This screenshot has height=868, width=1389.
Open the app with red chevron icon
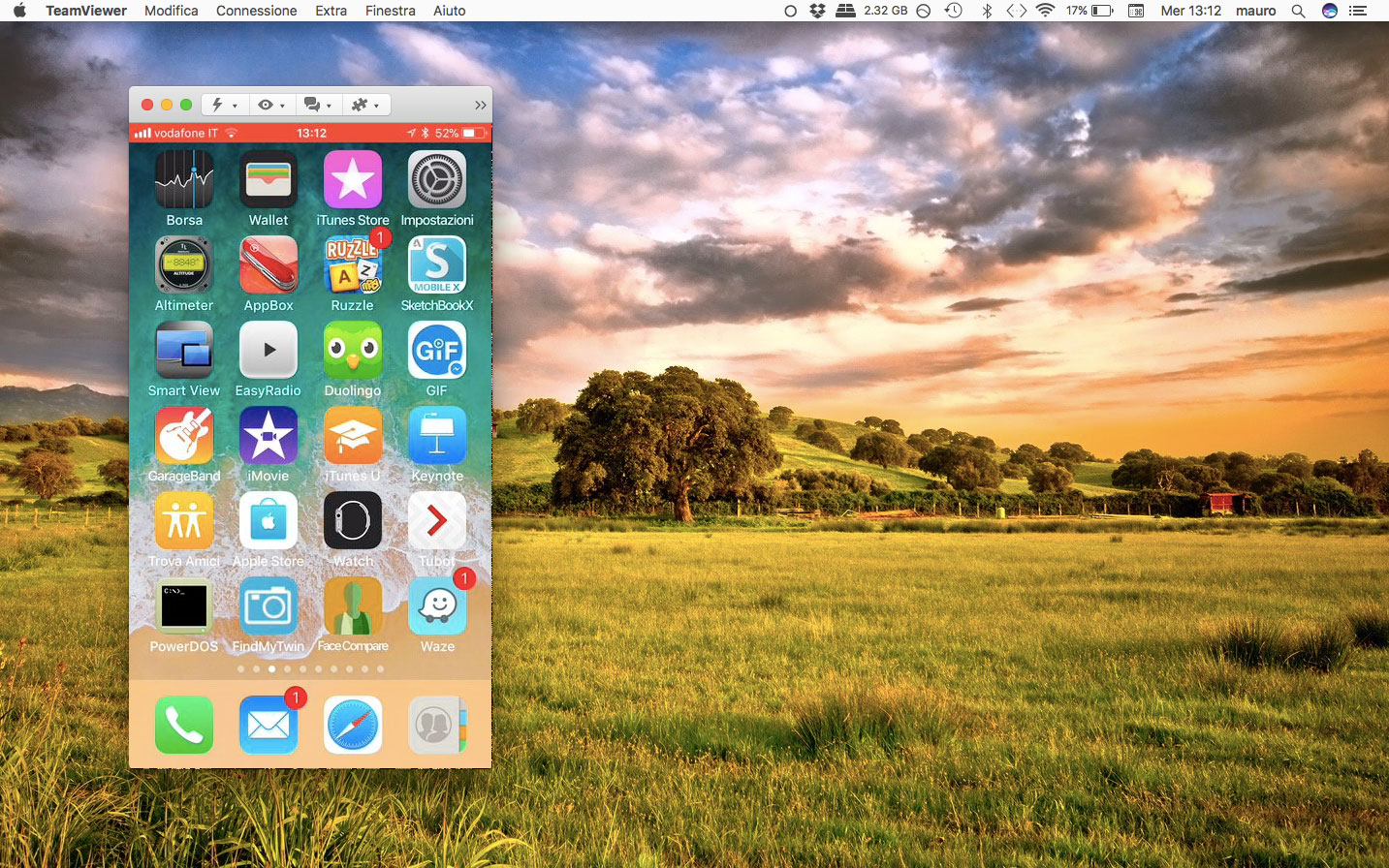point(437,521)
